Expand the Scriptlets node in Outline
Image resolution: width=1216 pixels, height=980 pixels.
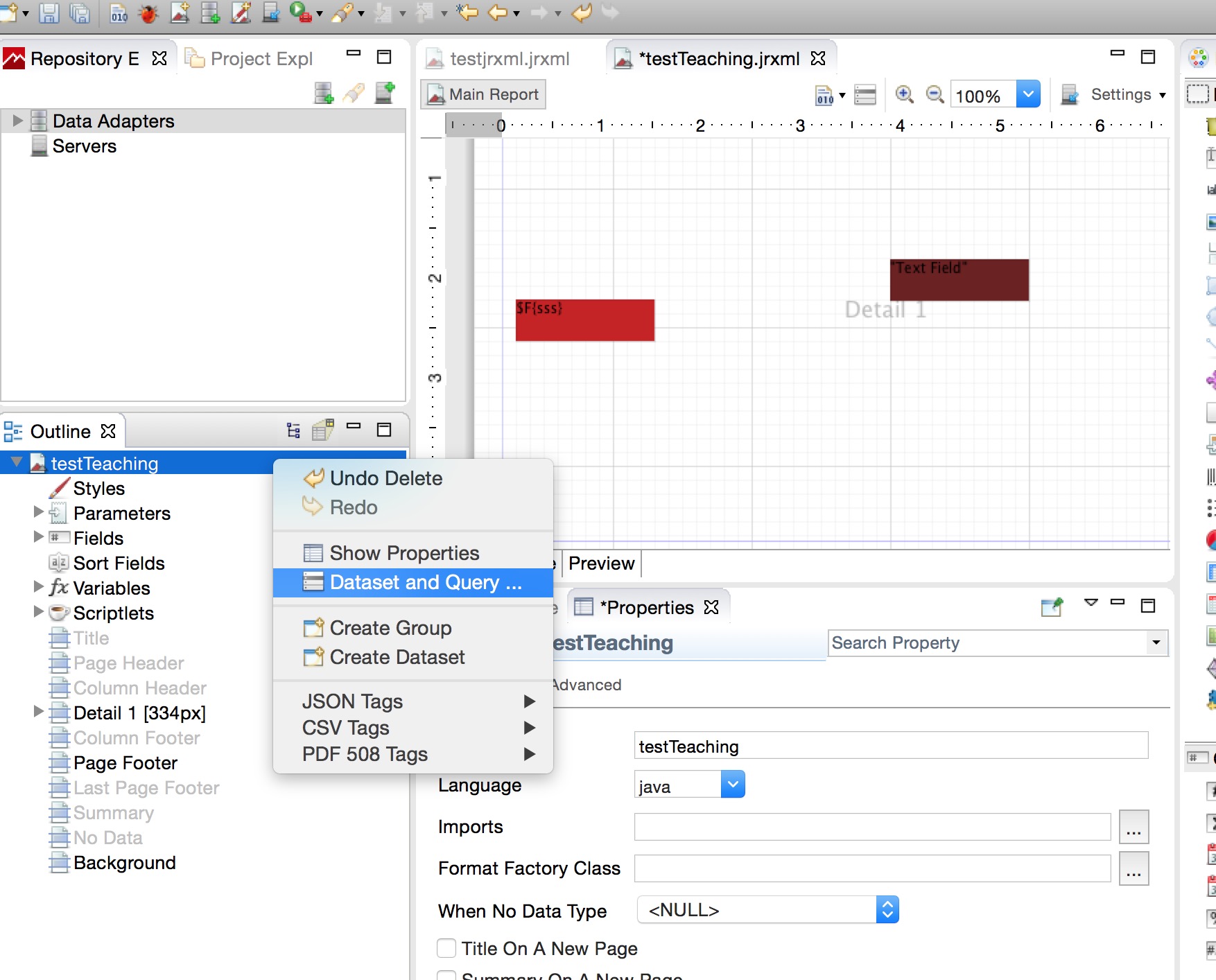click(39, 612)
